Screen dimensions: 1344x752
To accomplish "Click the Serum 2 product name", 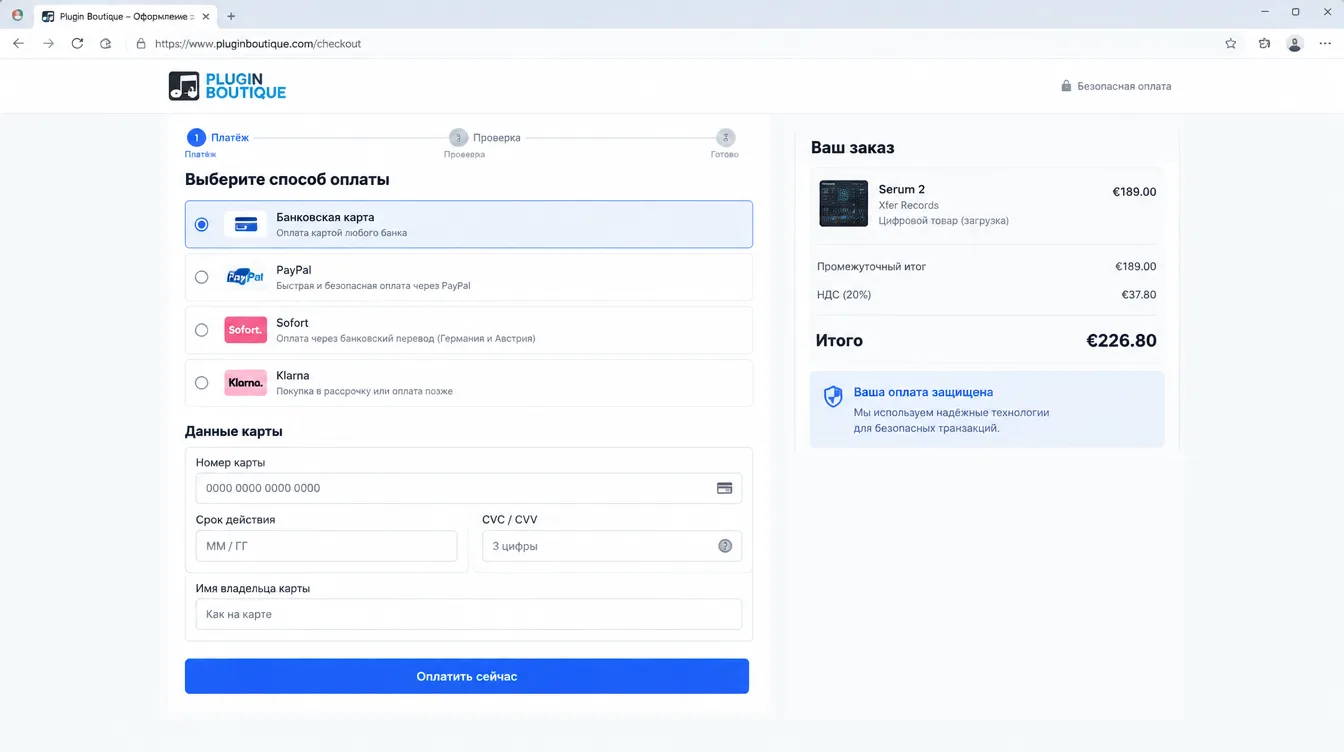I will (902, 189).
